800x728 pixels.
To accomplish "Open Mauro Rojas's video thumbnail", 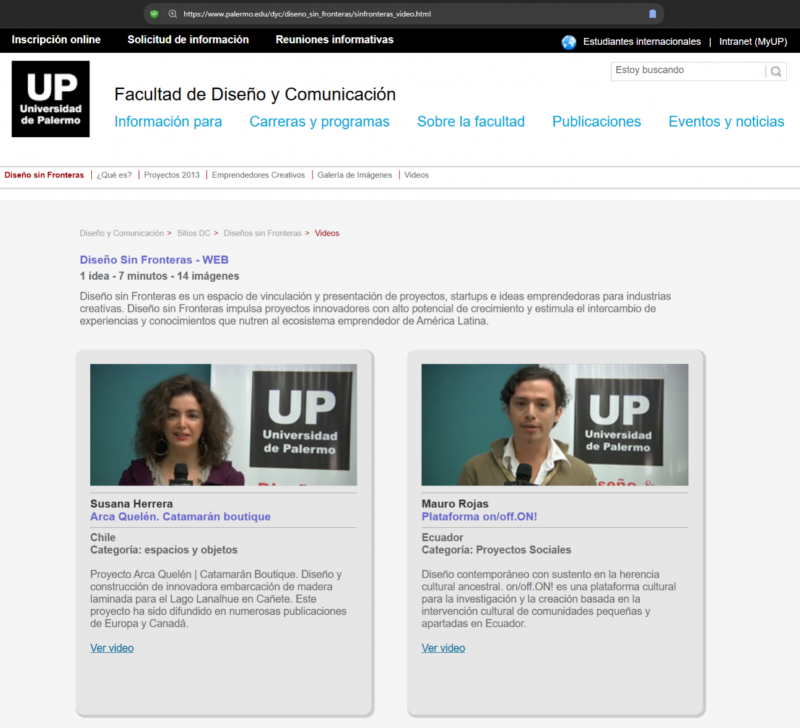I will click(555, 424).
